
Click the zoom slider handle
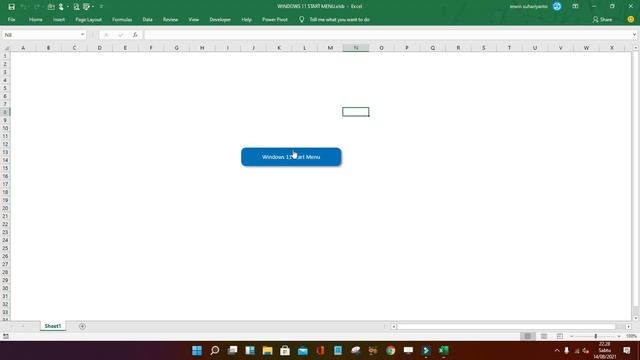click(596, 336)
